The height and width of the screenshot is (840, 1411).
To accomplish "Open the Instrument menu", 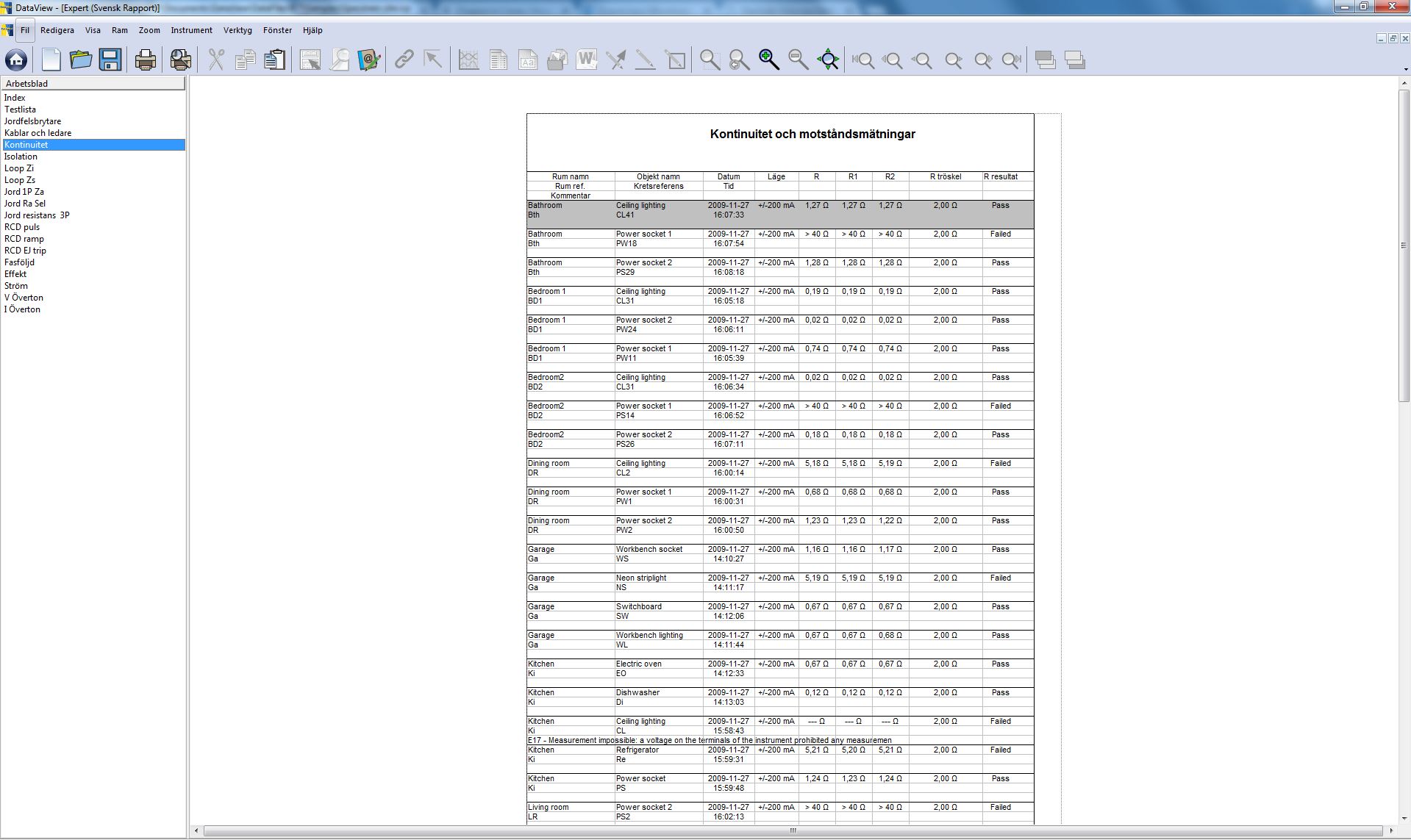I will (191, 30).
